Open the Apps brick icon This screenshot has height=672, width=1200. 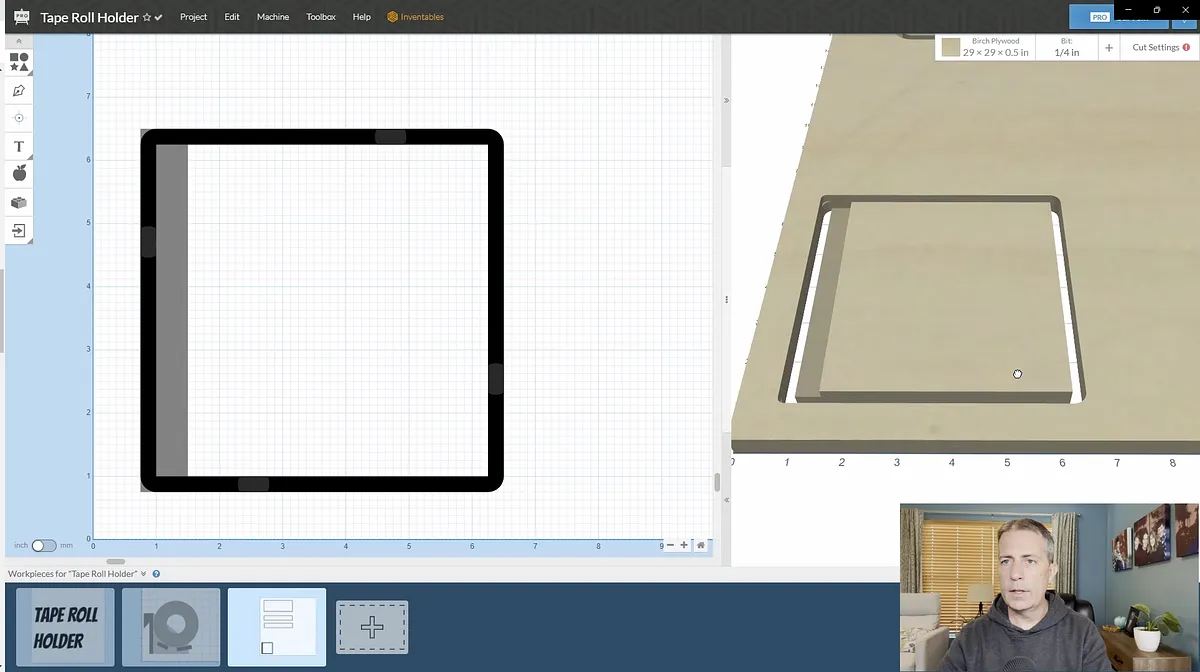click(x=18, y=202)
